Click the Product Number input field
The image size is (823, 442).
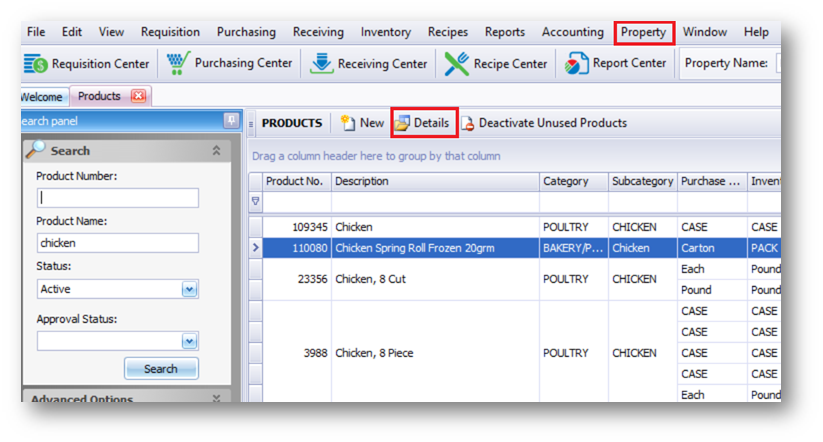click(x=118, y=197)
